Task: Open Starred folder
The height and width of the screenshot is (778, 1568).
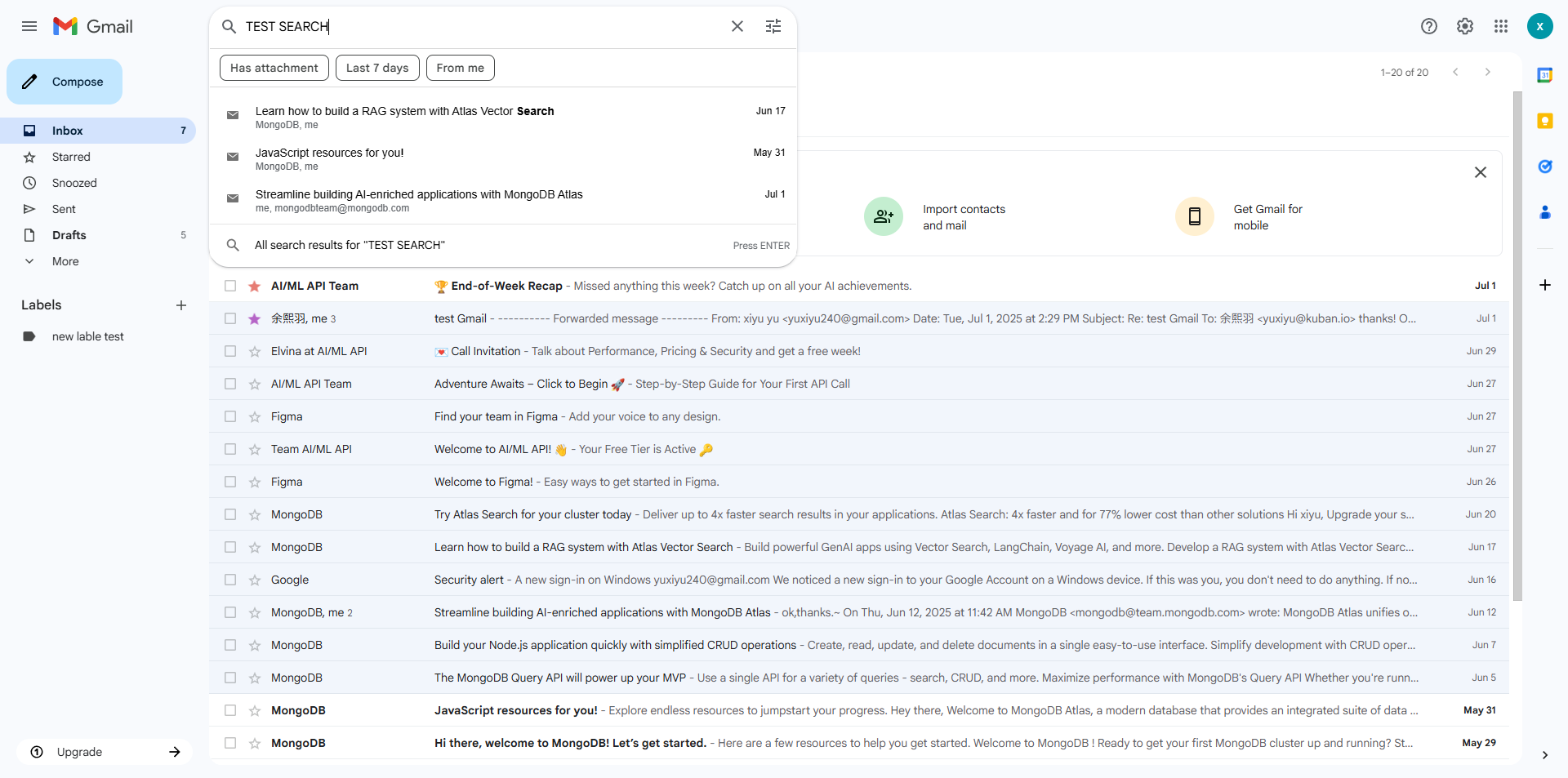Action: tap(98, 157)
